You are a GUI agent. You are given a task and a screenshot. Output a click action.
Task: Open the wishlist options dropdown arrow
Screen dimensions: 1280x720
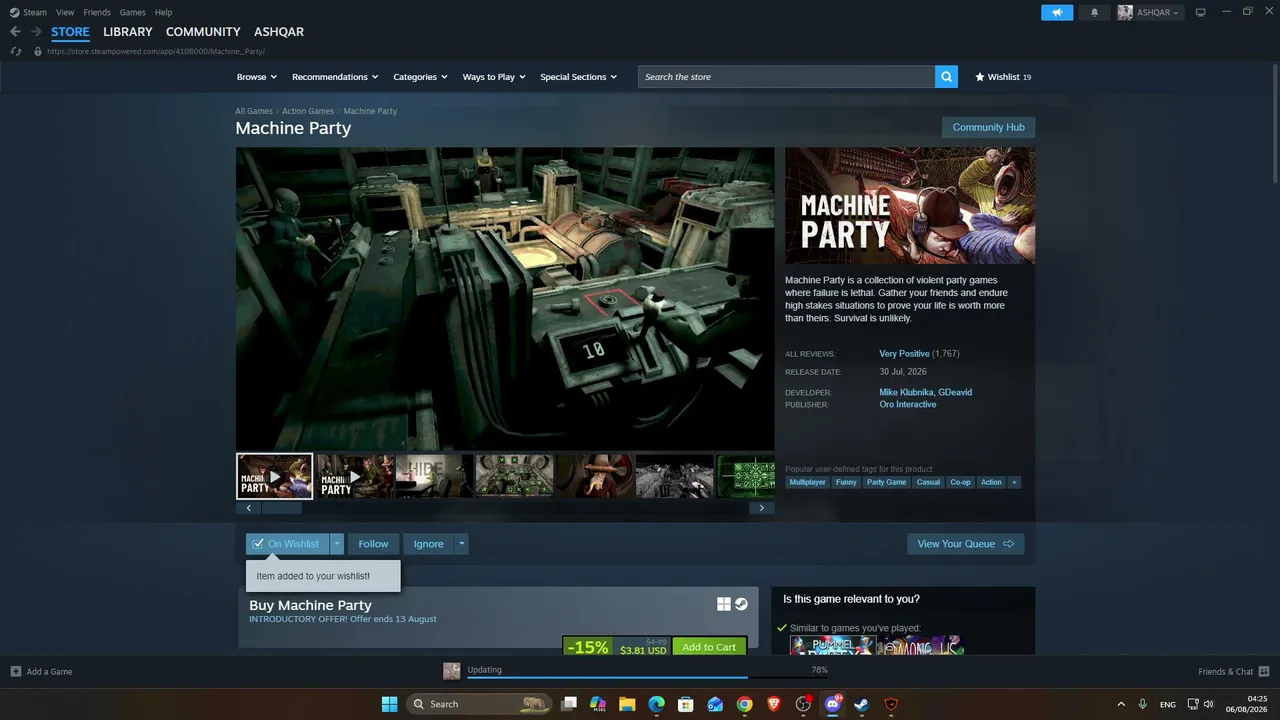[337, 544]
